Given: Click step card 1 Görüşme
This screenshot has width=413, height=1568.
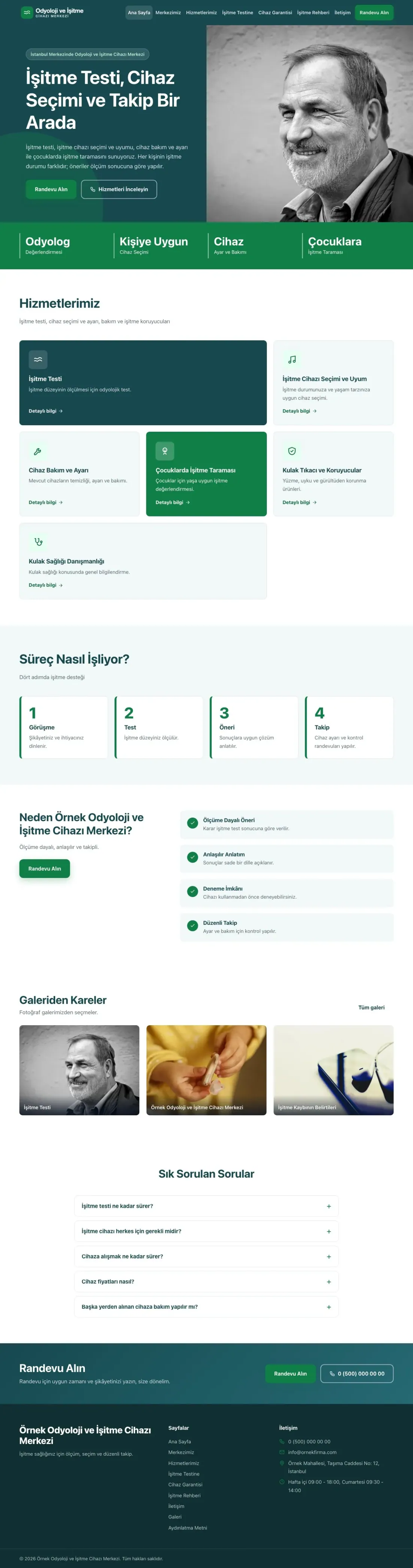Looking at the screenshot, I should [64, 727].
